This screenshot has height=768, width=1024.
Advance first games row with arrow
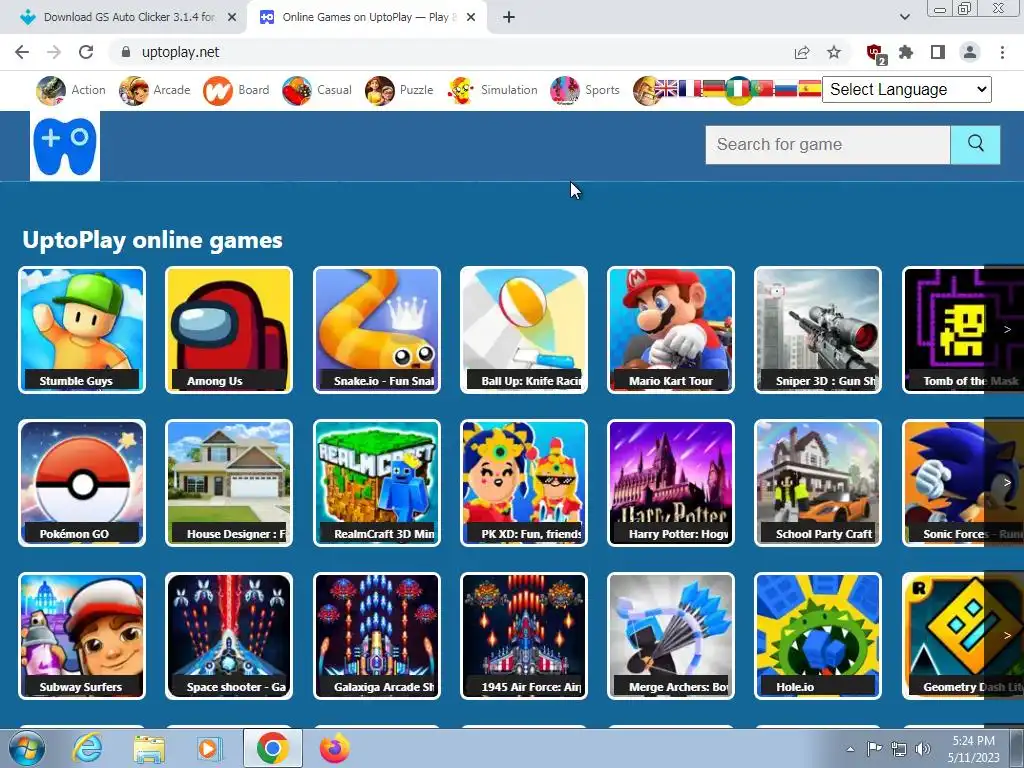pos(1006,330)
